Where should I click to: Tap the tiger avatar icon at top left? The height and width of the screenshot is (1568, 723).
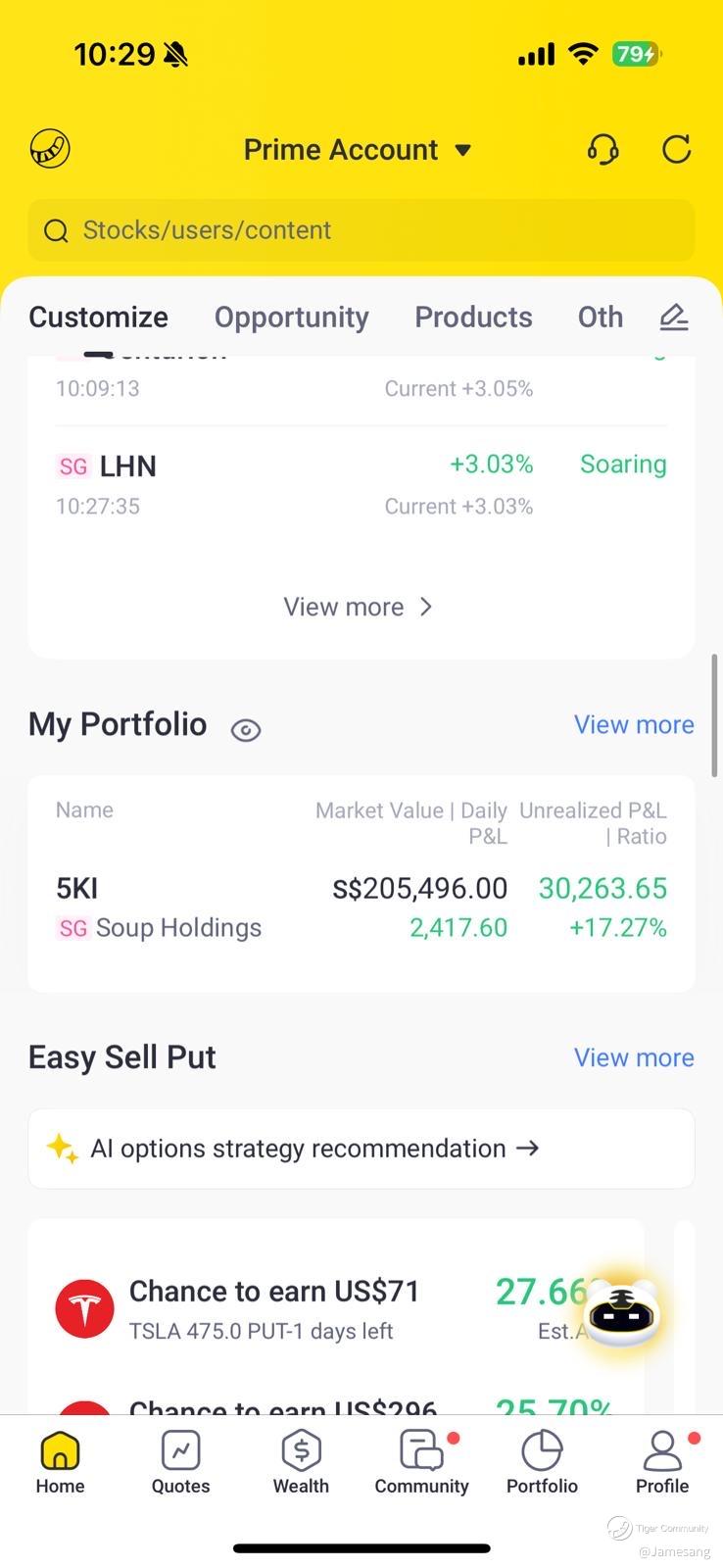(50, 149)
